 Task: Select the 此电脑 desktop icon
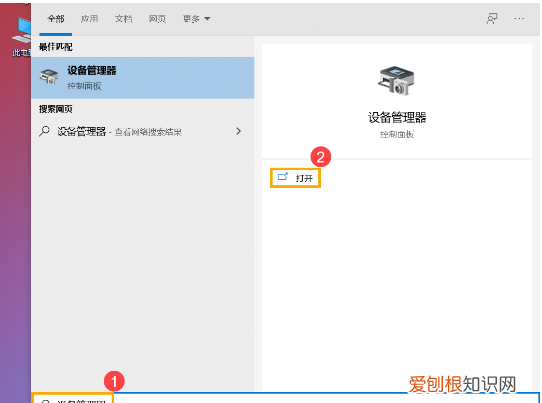[x=21, y=36]
